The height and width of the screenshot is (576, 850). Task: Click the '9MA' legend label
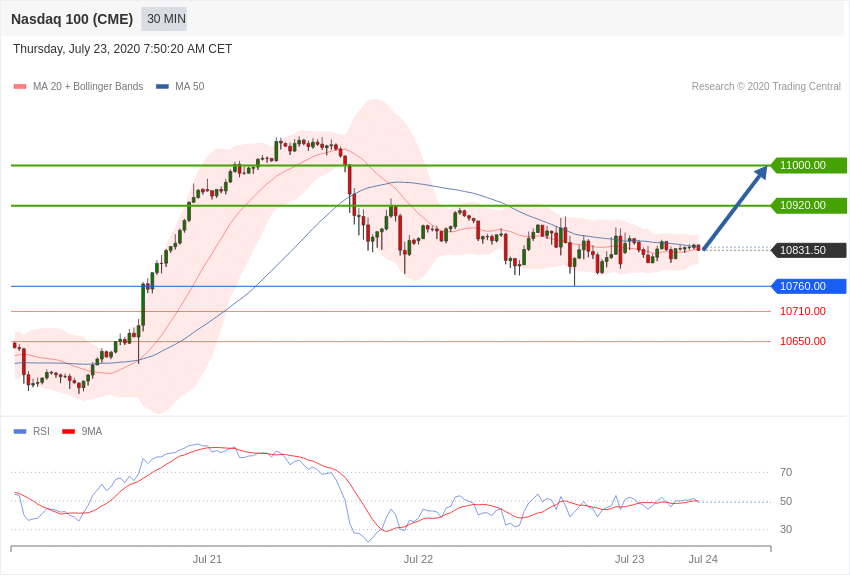92,431
